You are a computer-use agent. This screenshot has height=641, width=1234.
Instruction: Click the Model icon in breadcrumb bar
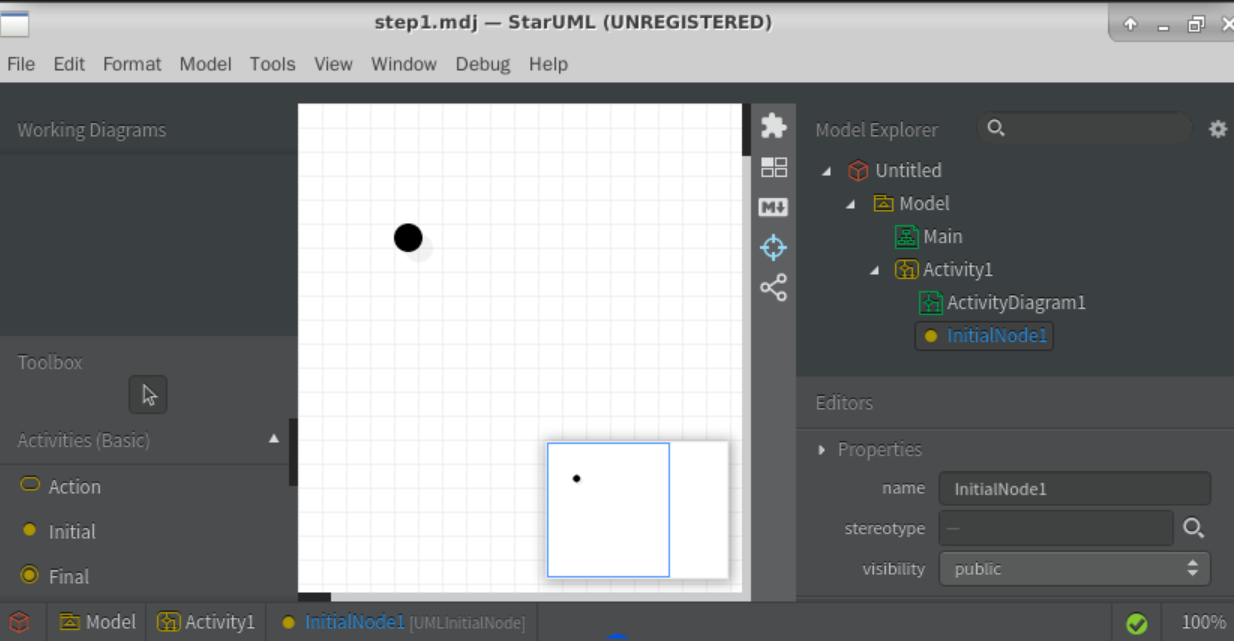coord(70,622)
